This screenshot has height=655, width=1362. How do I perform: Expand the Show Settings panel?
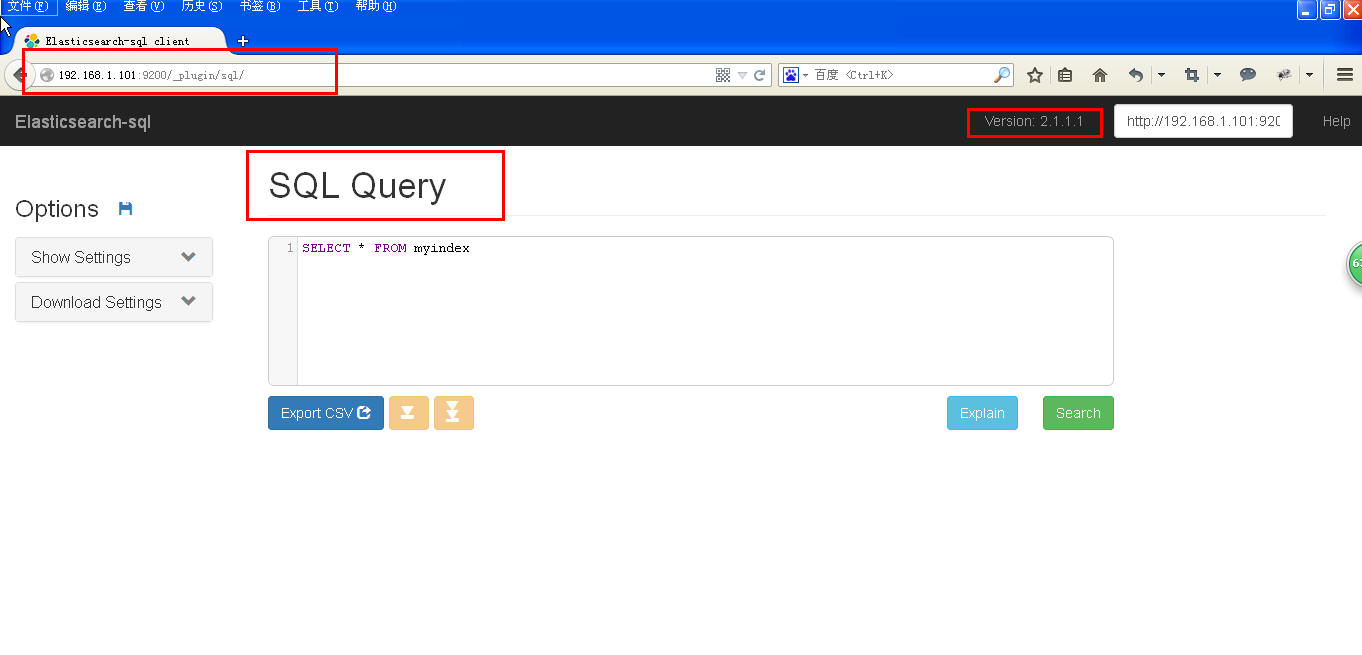(114, 257)
